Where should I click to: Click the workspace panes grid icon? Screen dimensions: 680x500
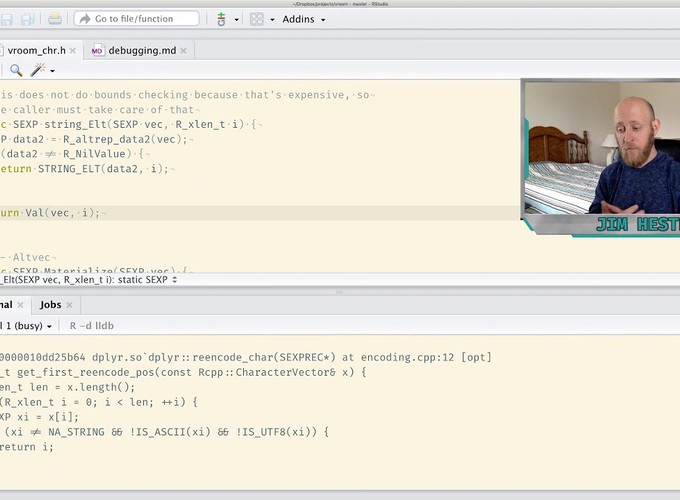(257, 19)
